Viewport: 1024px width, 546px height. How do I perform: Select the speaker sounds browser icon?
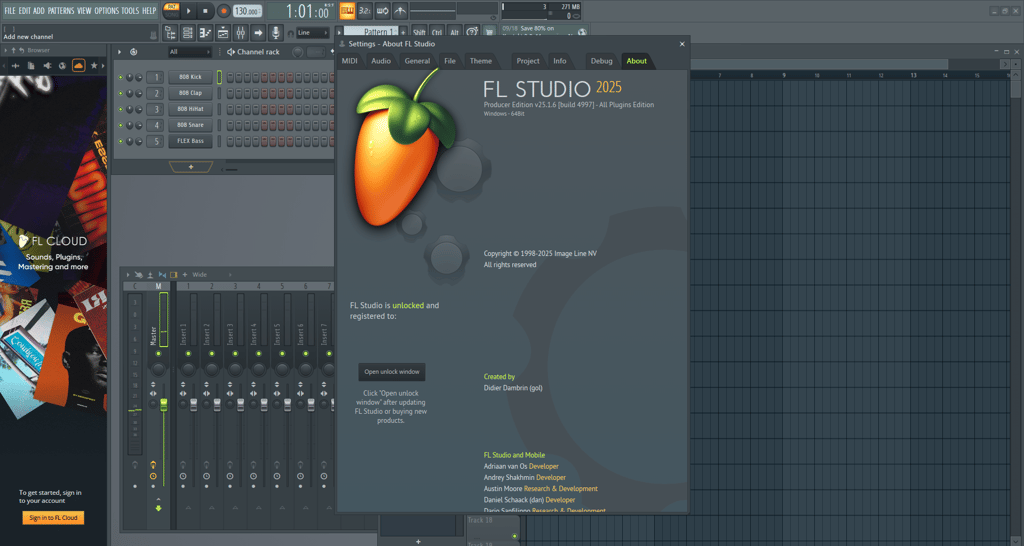tap(47, 65)
